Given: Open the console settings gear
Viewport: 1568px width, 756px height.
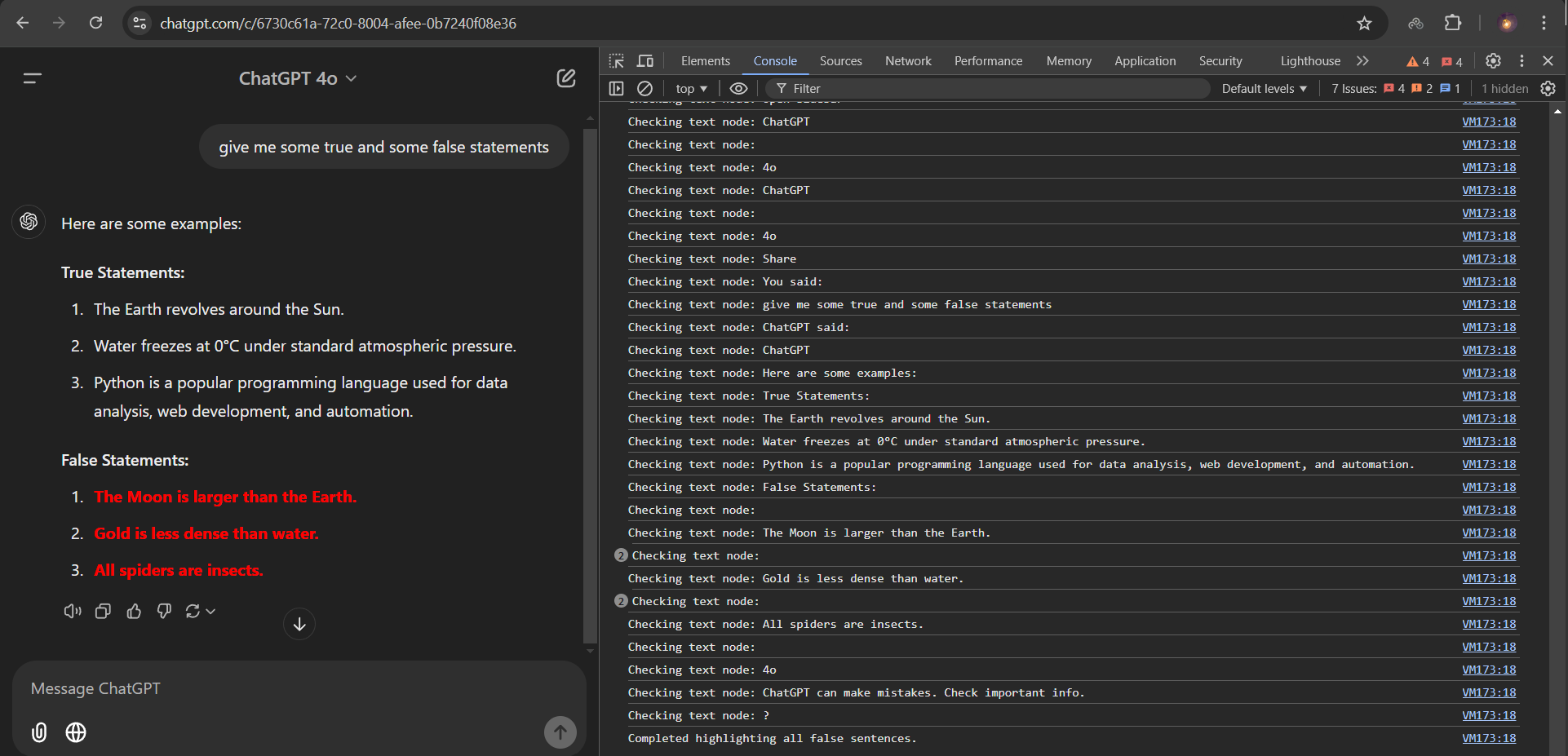Looking at the screenshot, I should tap(1548, 88).
